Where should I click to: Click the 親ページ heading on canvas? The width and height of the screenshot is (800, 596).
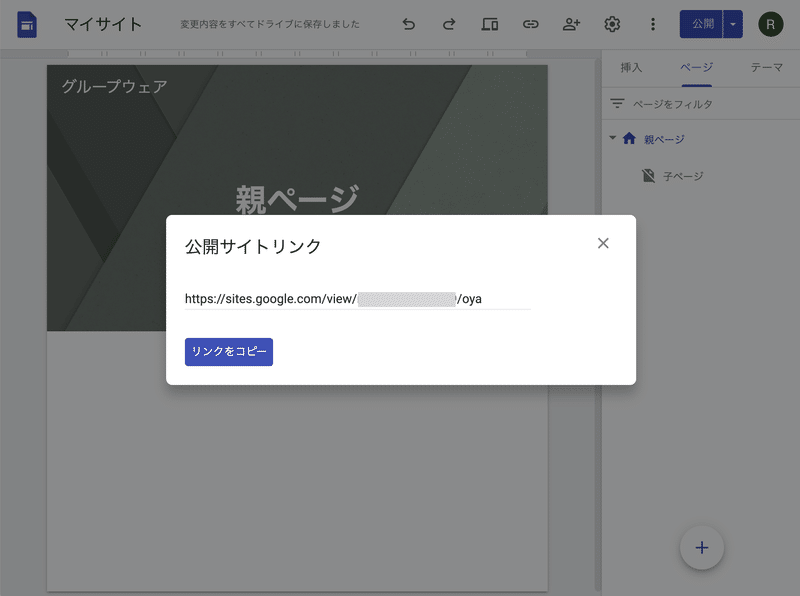click(x=297, y=200)
